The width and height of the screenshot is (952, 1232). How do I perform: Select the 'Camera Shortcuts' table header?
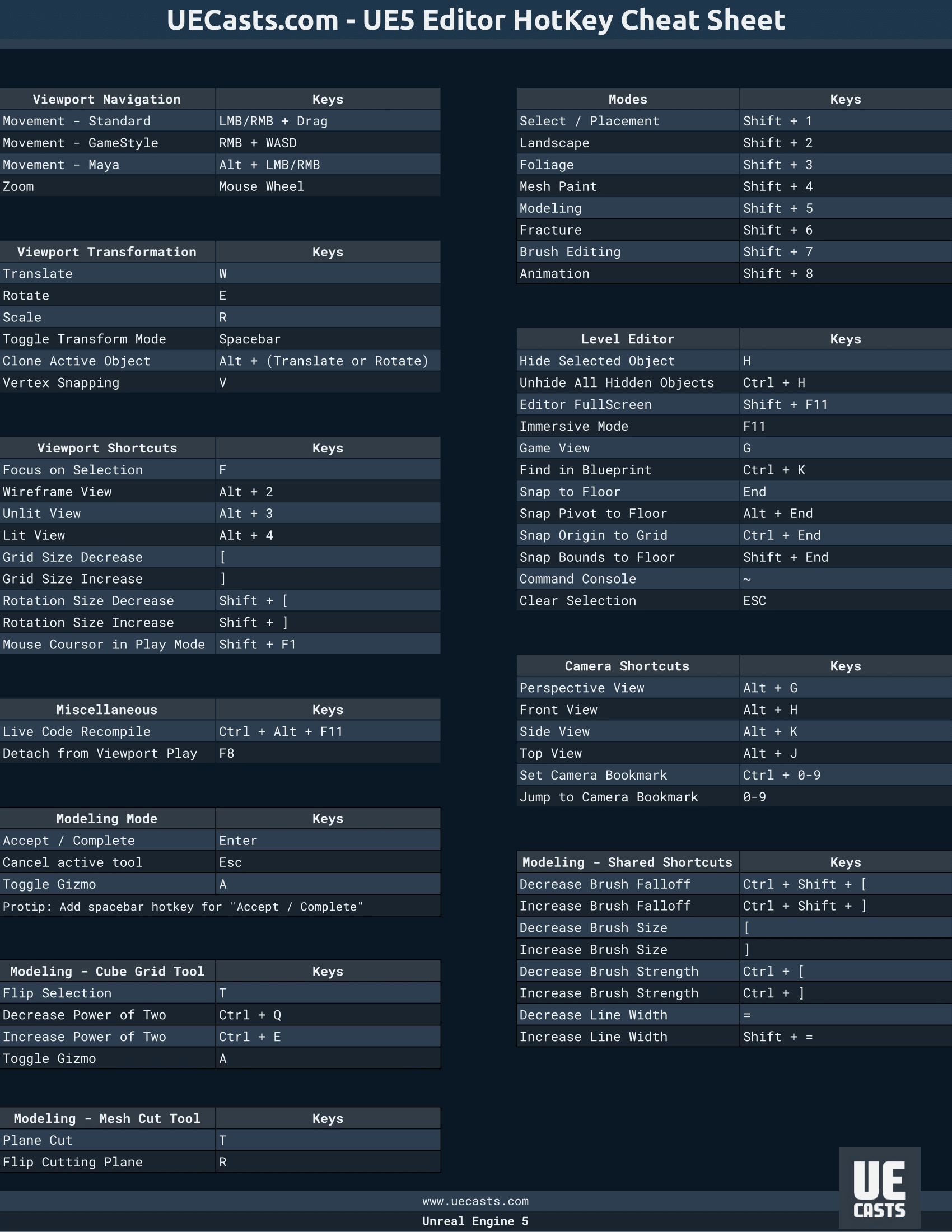(628, 666)
